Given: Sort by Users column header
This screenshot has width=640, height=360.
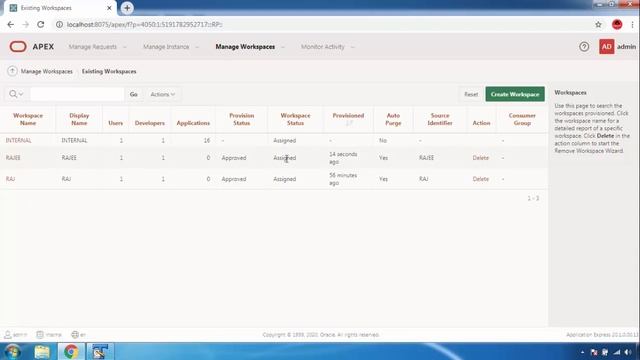Looking at the screenshot, I should click(116, 123).
